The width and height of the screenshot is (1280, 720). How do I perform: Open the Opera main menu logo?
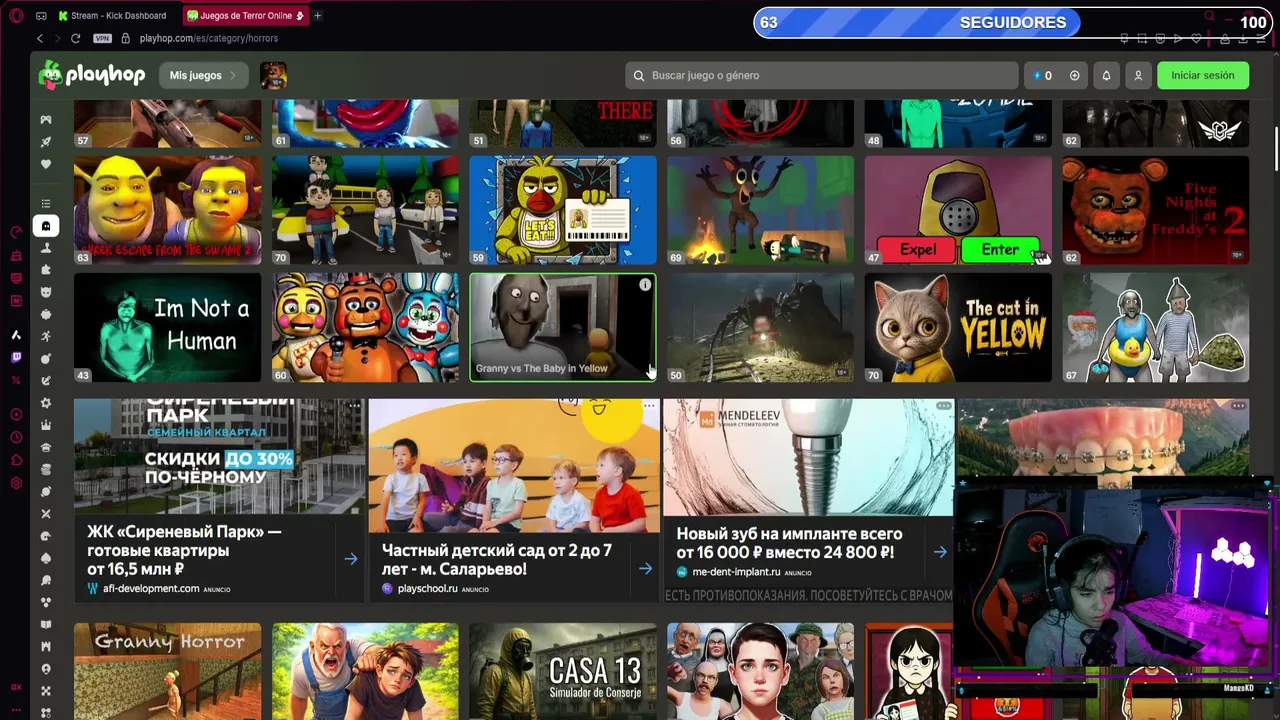click(x=16, y=16)
